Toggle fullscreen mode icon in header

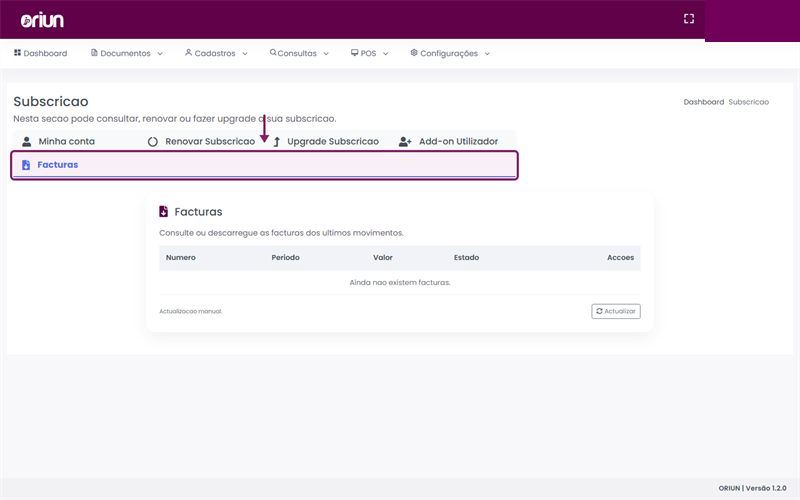[689, 19]
